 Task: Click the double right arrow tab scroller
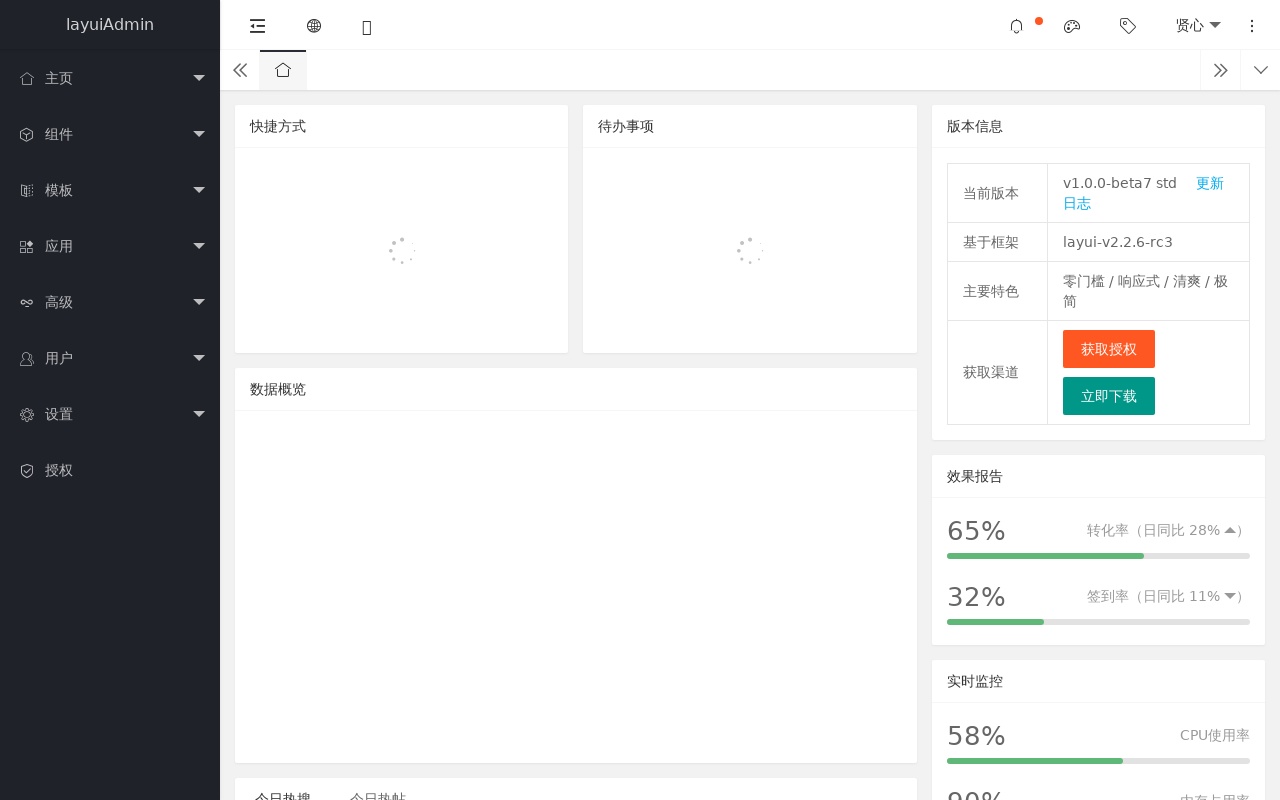(x=1220, y=70)
